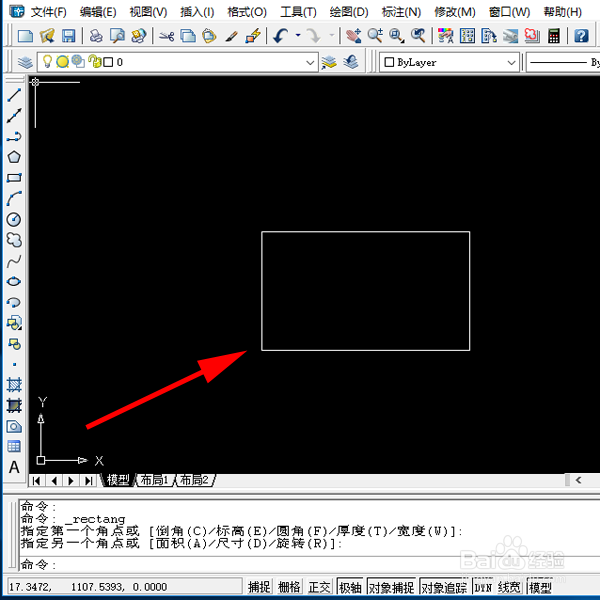Screen dimensions: 600x600
Task: Create a new drawing file
Action: 26,36
